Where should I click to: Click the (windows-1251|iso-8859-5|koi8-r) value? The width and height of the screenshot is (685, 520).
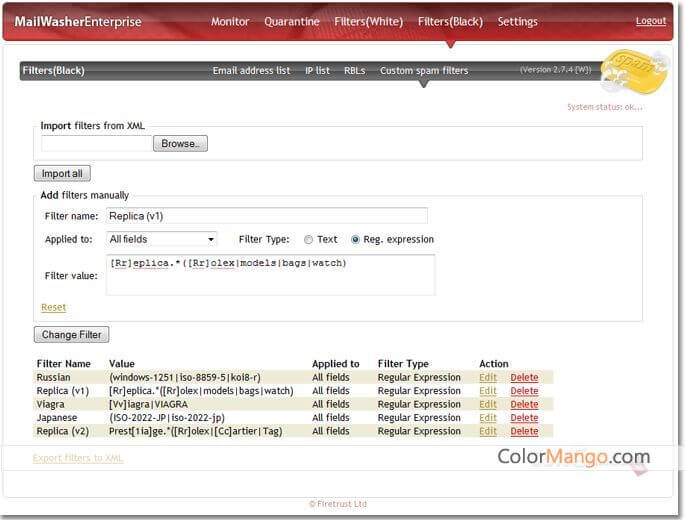[x=185, y=377]
